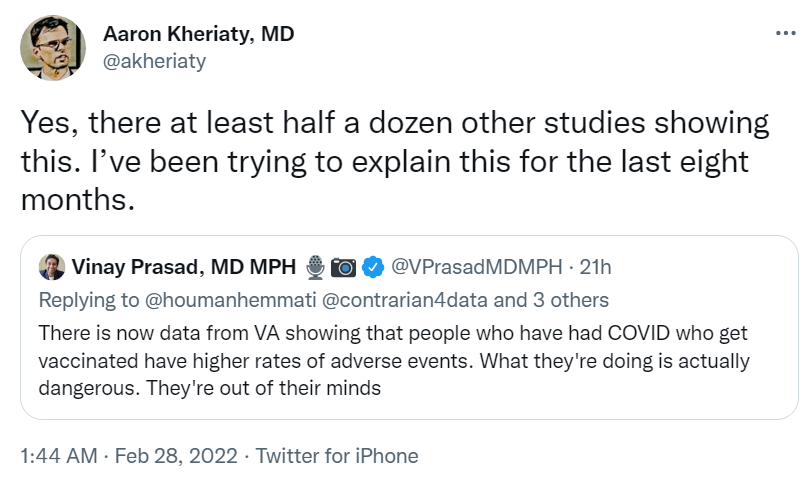Click the microphone emoji beside Vinay Prasad
807x481 pixels.
coord(316,267)
